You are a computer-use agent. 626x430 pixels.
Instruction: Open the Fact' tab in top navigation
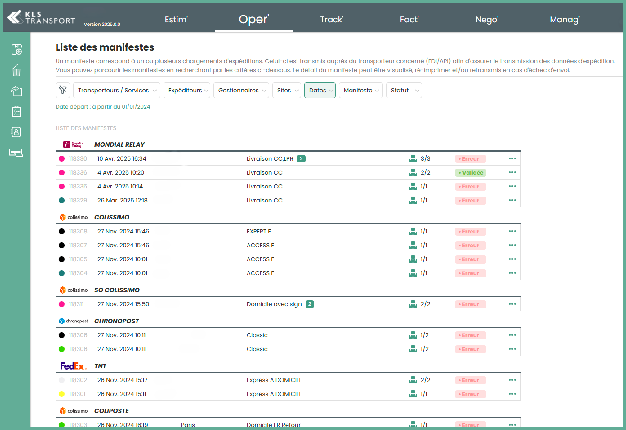pos(463,19)
